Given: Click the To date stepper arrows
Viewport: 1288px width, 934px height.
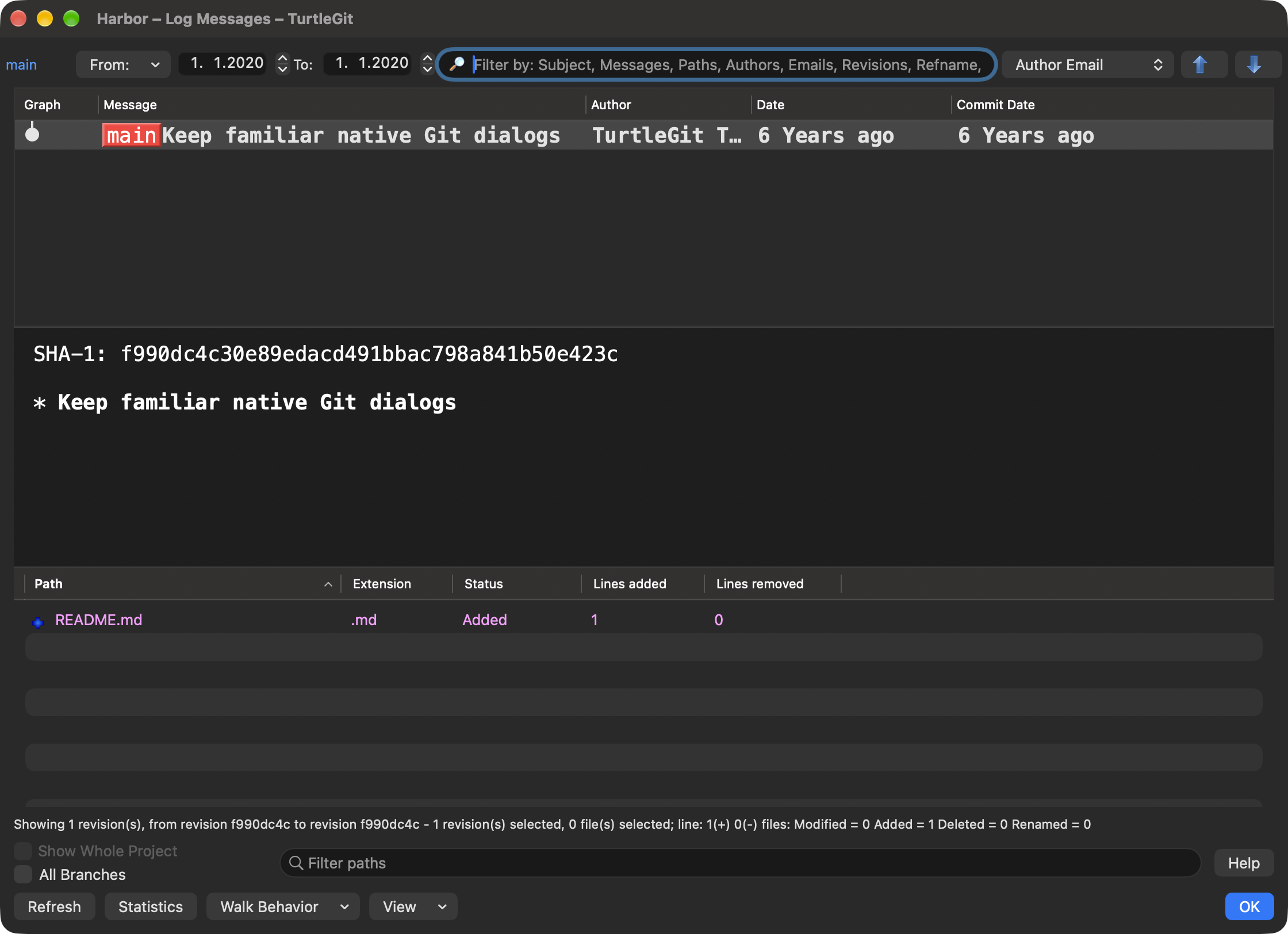Looking at the screenshot, I should pyautogui.click(x=427, y=63).
